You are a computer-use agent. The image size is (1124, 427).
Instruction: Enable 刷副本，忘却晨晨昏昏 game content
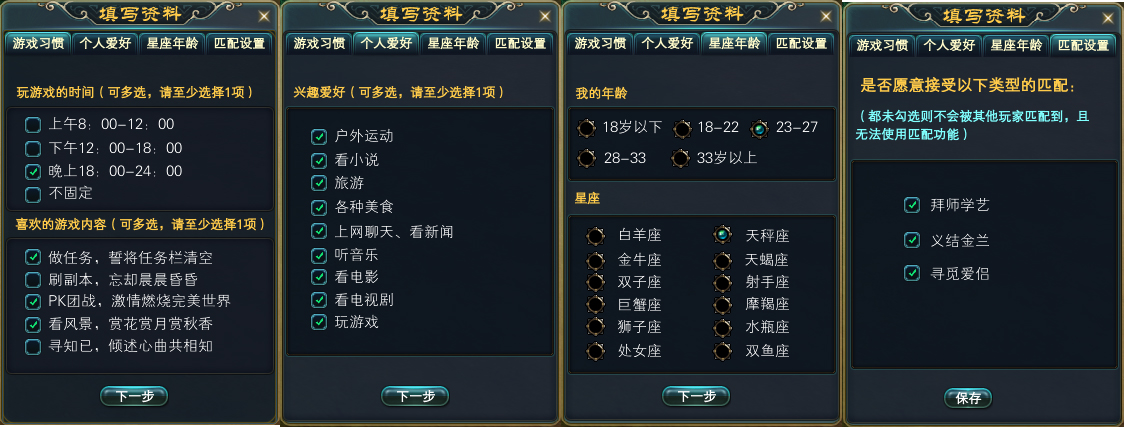(33, 280)
